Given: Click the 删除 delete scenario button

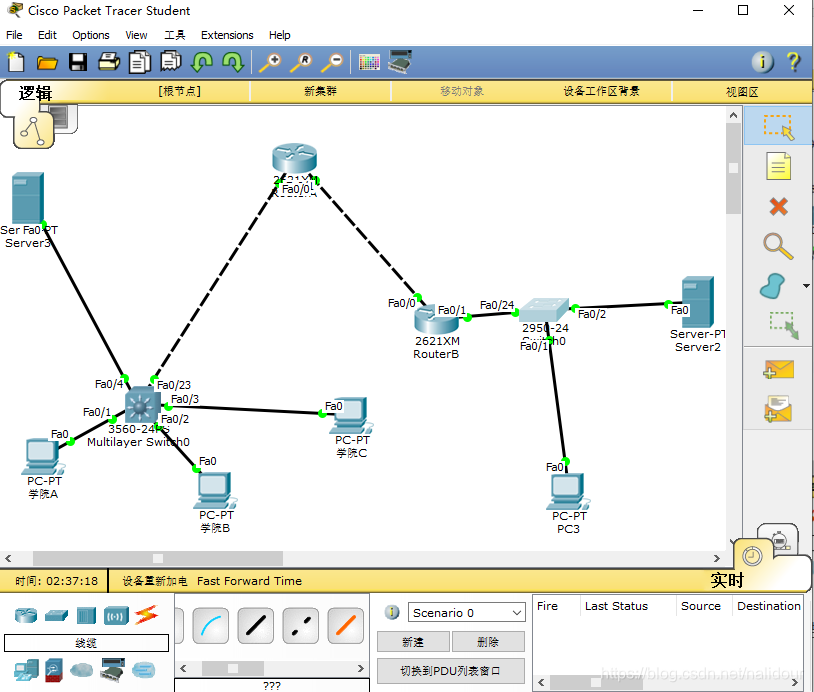Looking at the screenshot, I should [x=488, y=642].
